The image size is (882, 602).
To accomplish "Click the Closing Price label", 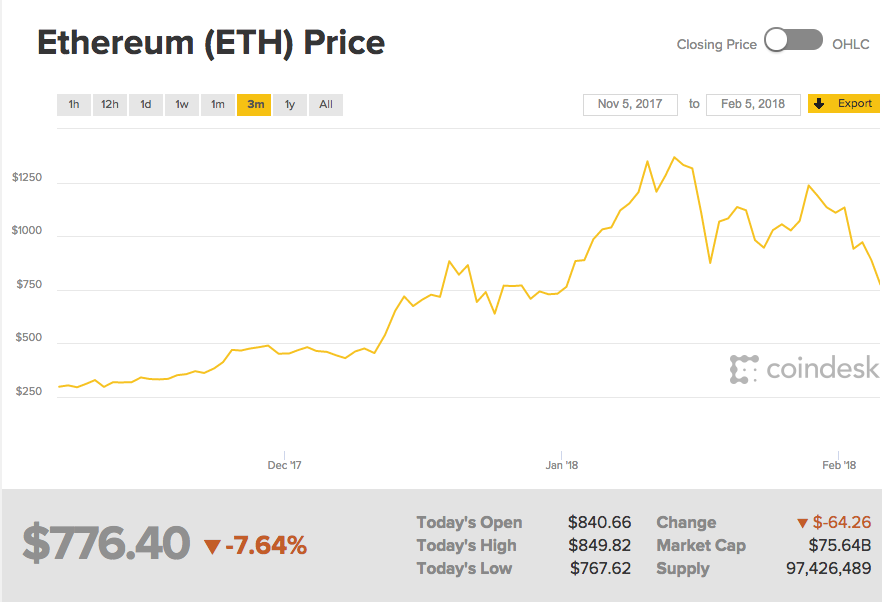I will click(x=716, y=44).
